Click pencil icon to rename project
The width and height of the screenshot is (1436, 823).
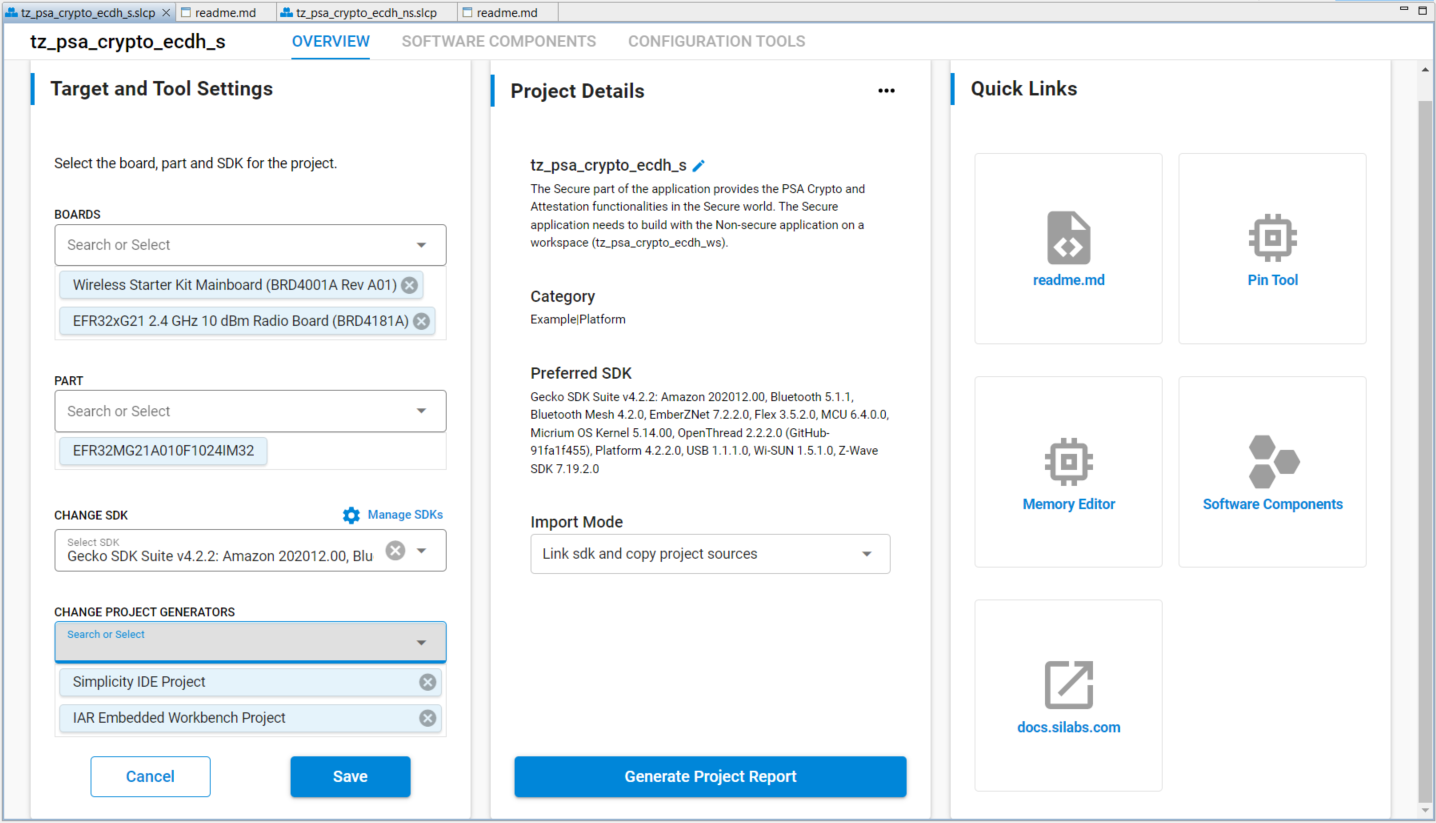click(699, 166)
